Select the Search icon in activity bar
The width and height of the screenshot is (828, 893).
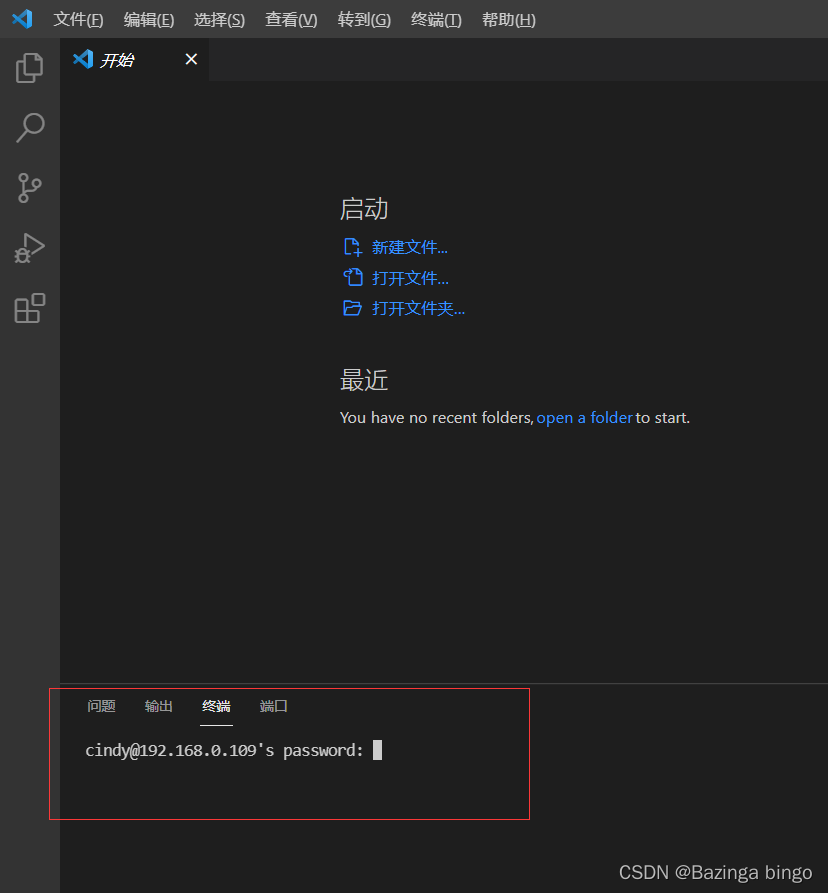[x=29, y=128]
